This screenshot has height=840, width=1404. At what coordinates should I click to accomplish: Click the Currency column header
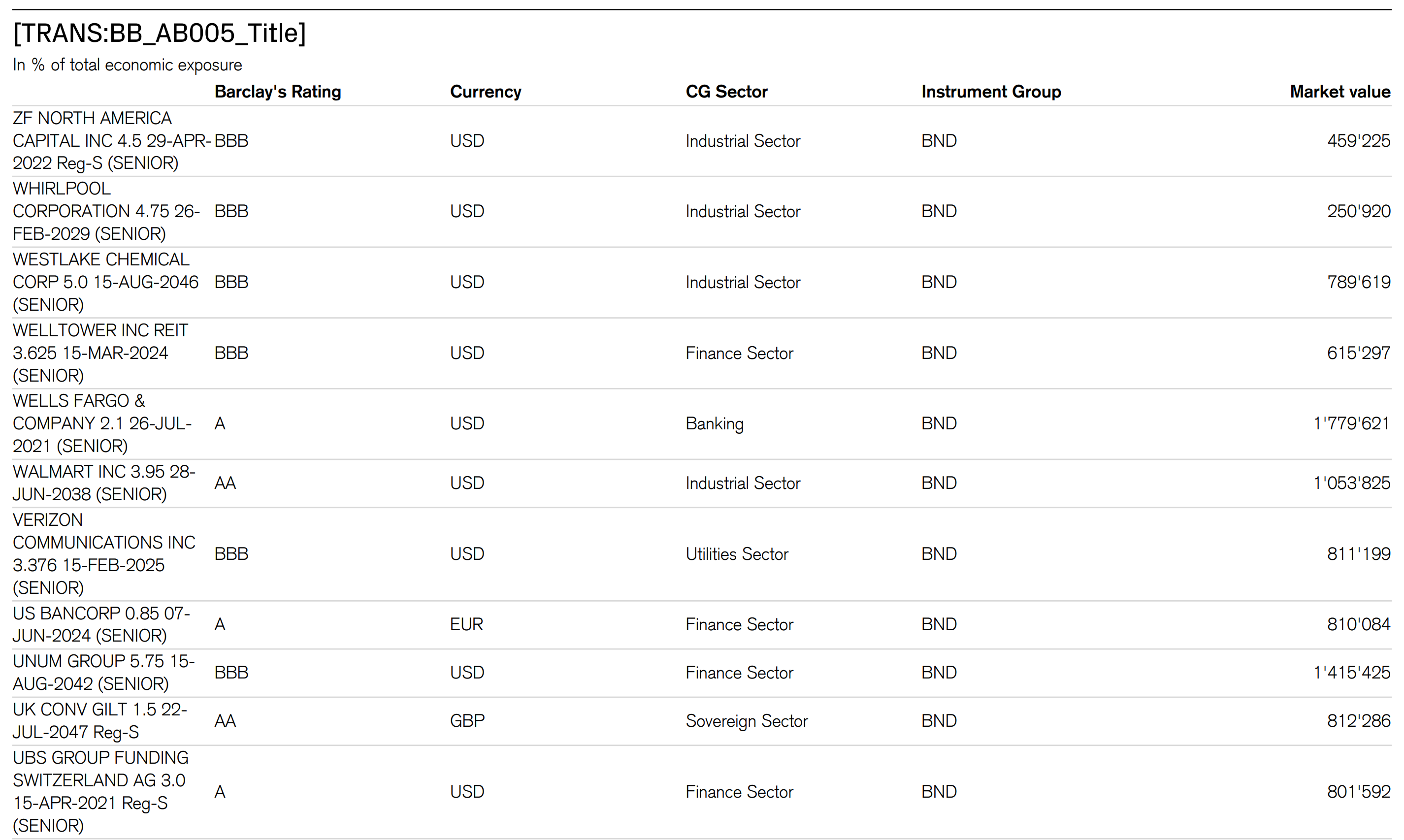[485, 92]
